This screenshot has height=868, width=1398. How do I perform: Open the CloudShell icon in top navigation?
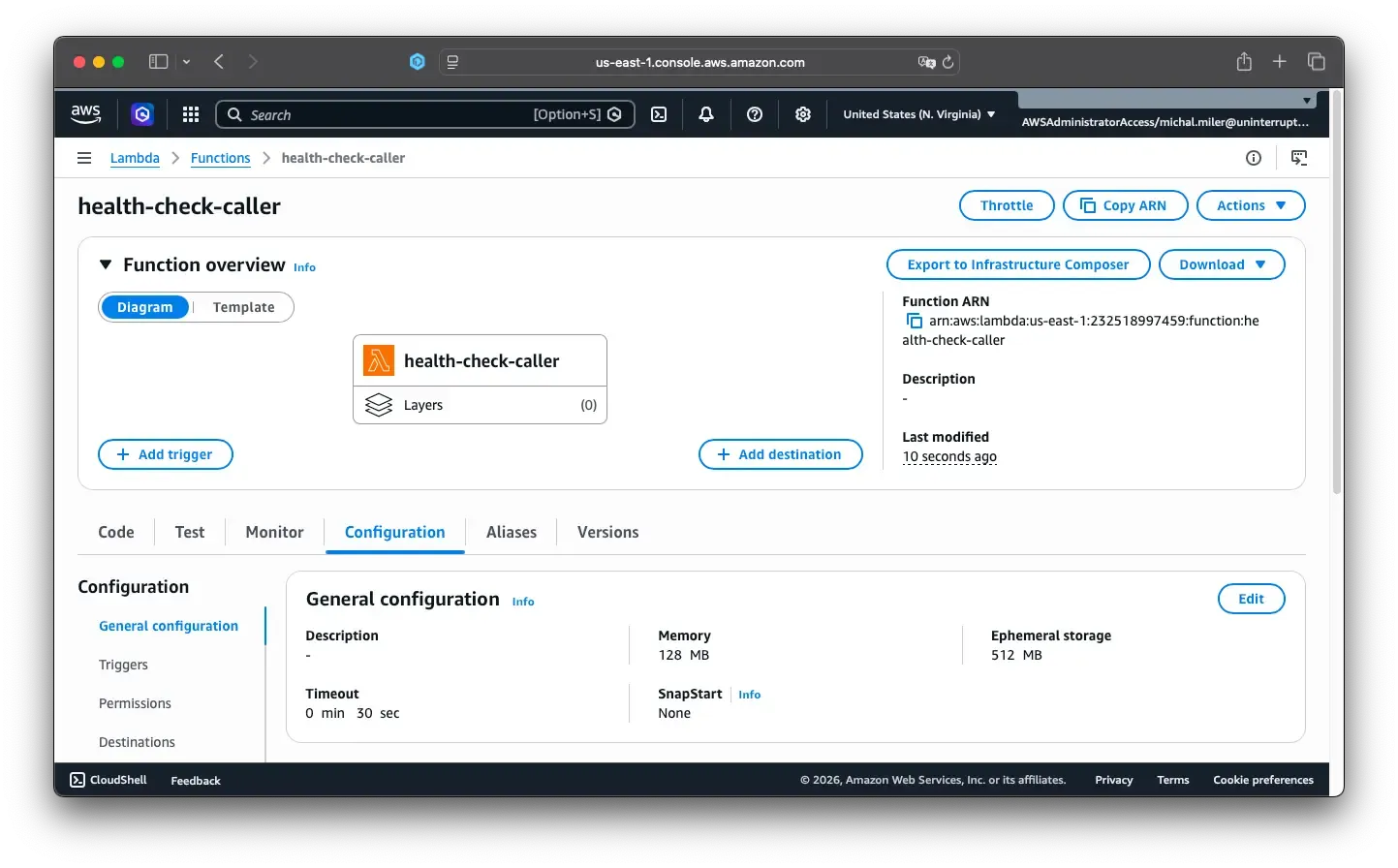click(659, 114)
